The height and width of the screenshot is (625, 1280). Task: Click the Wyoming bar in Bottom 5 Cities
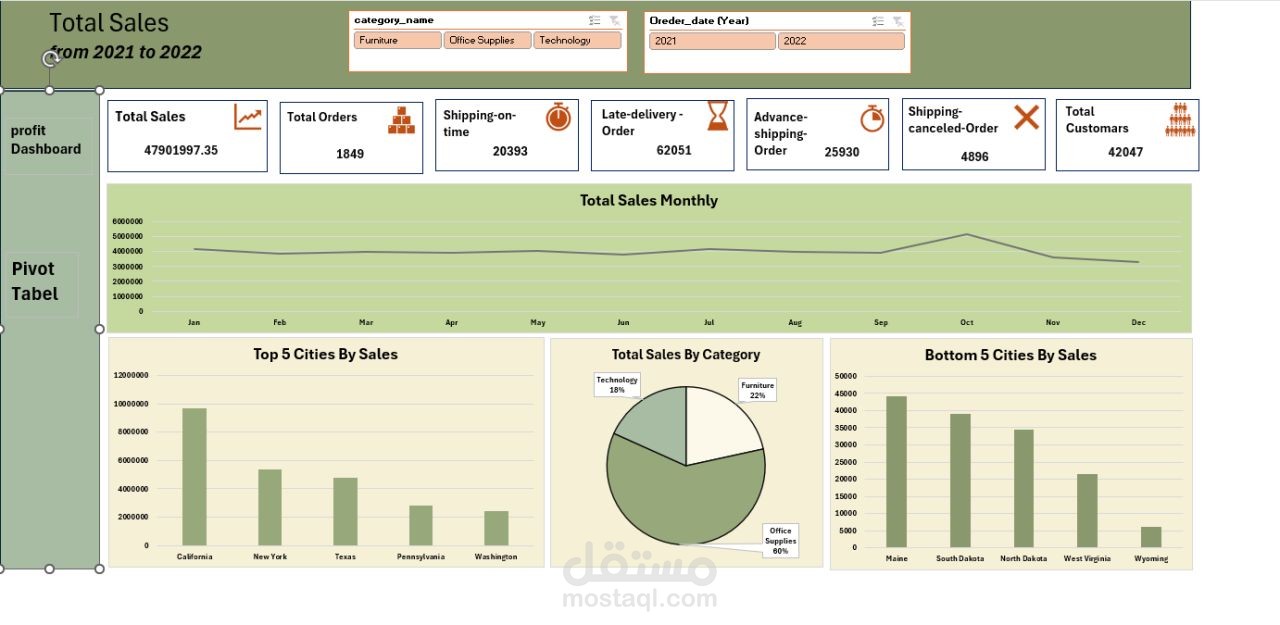tap(1150, 537)
